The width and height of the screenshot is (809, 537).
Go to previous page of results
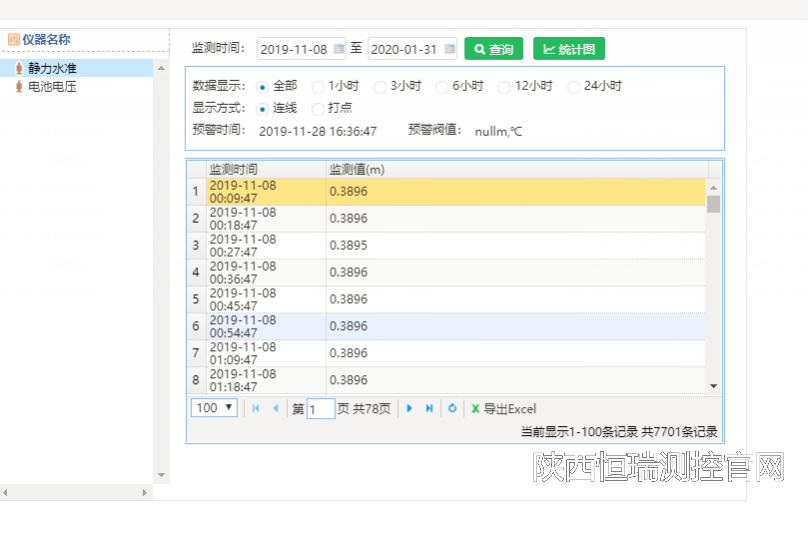click(x=276, y=408)
